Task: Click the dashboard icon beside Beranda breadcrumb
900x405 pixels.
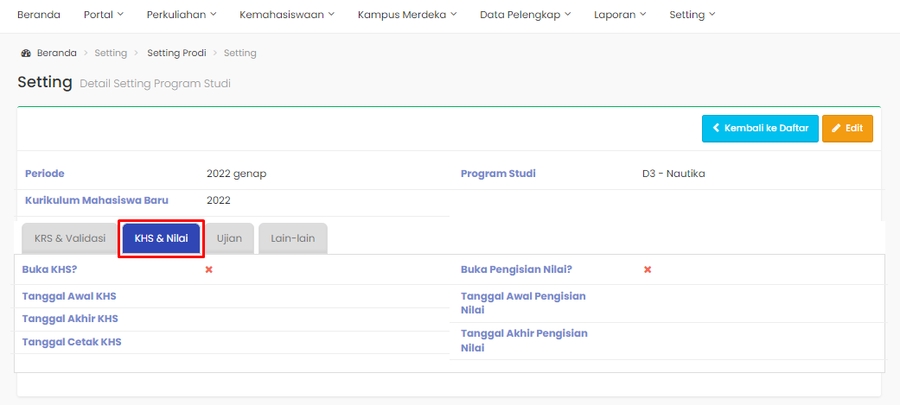Action: click(x=25, y=53)
